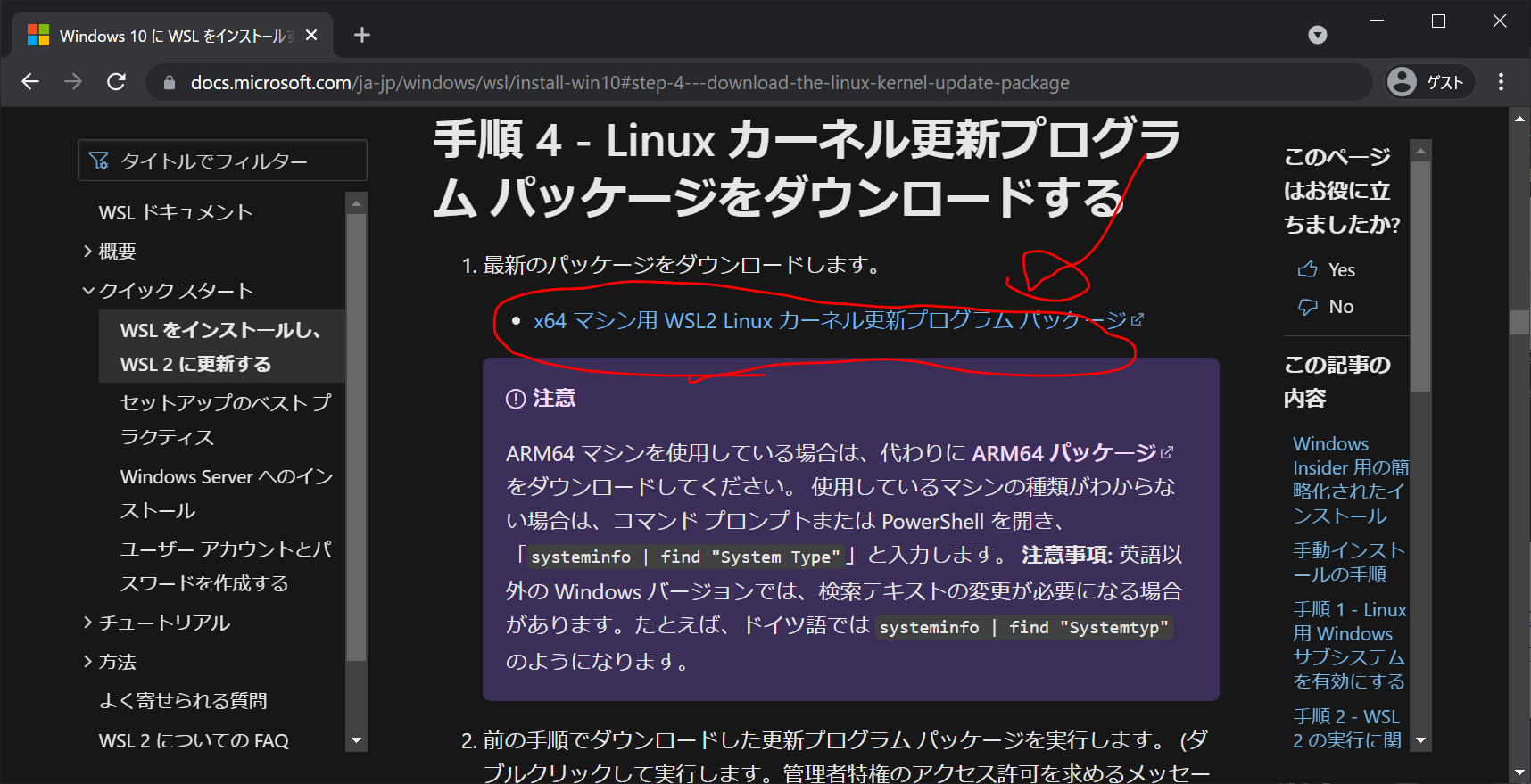Reload the page with refresh icon
Viewport: 1531px width, 784px height.
(116, 82)
